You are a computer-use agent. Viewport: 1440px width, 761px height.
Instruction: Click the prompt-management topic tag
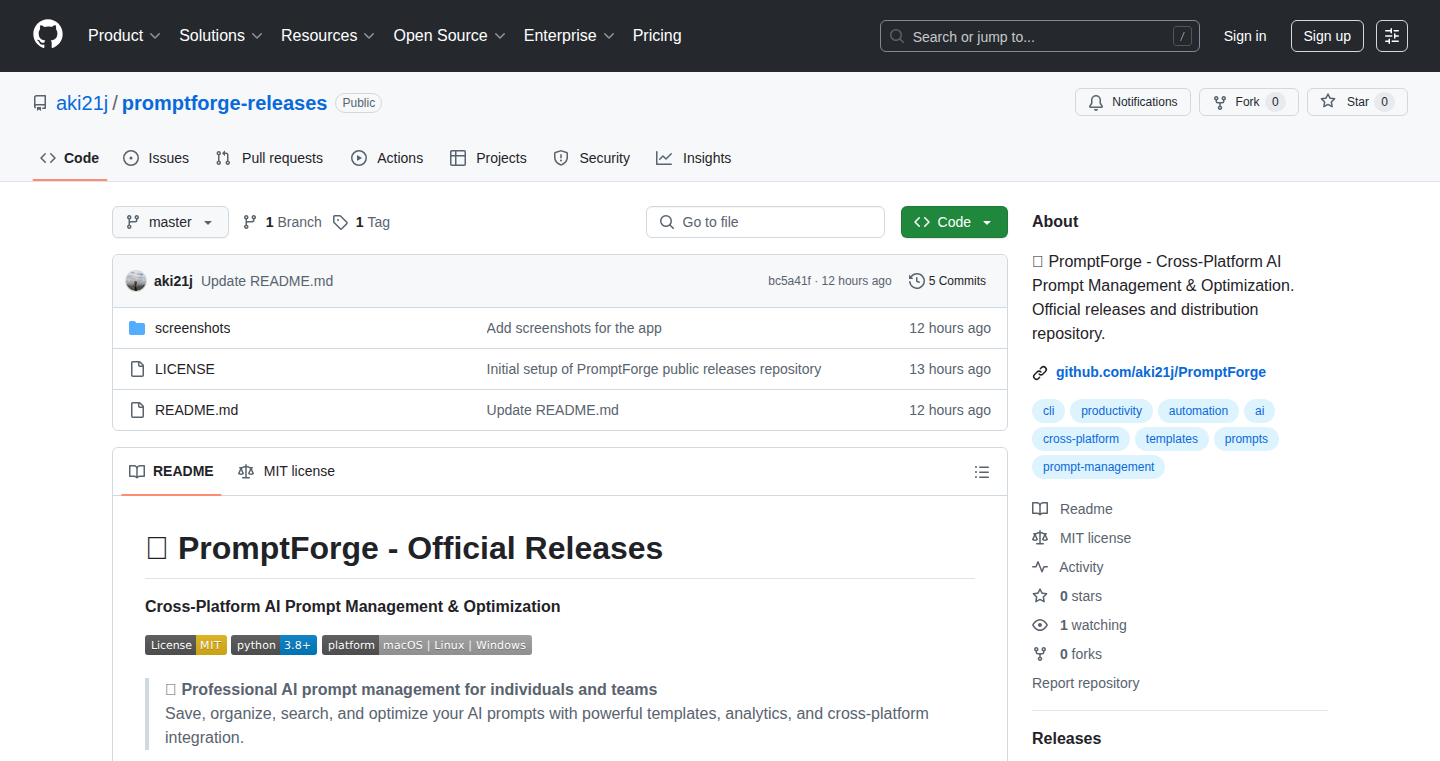pyautogui.click(x=1098, y=467)
